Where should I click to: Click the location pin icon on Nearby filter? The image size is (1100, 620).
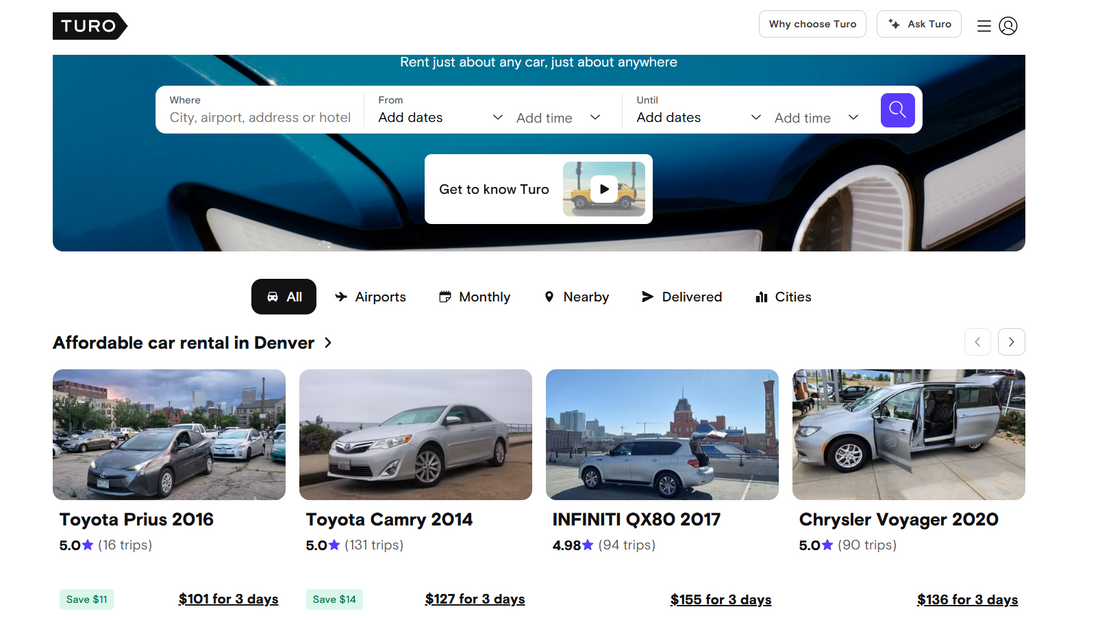548,296
